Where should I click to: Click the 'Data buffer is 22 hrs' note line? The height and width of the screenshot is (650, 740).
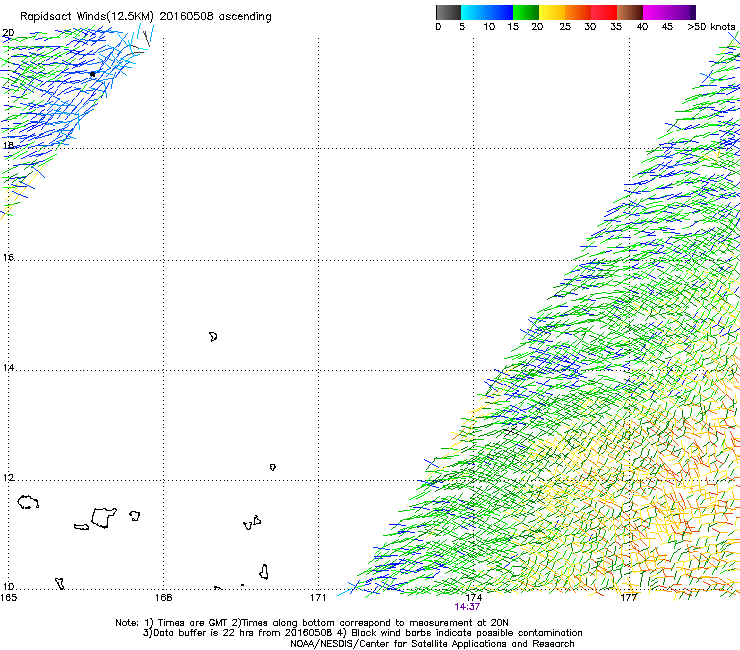coord(362,633)
